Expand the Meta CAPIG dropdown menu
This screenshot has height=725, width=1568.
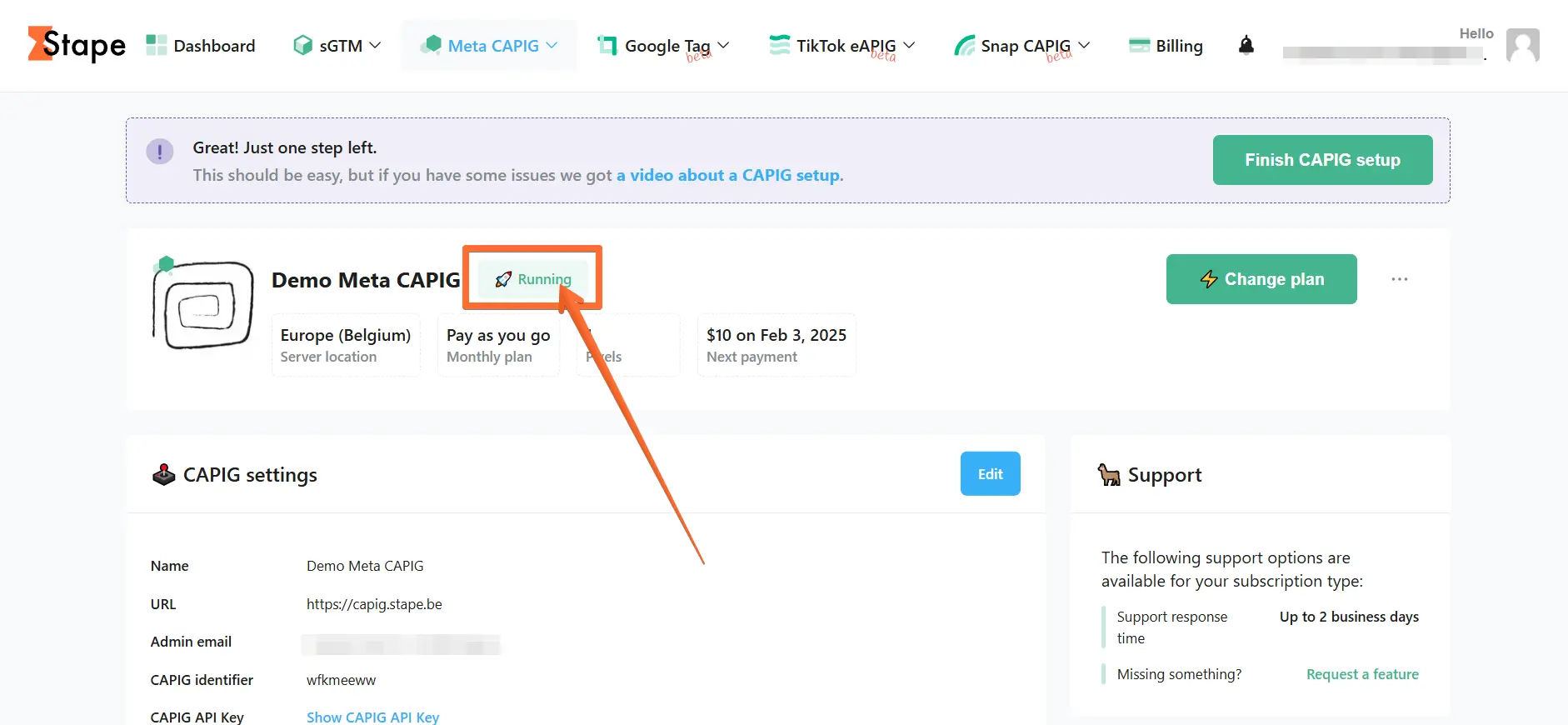tap(489, 45)
